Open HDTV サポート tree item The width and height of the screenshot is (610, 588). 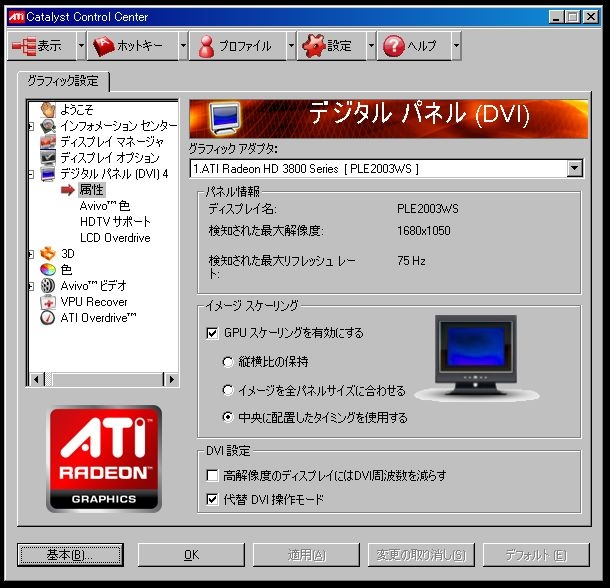pos(115,222)
